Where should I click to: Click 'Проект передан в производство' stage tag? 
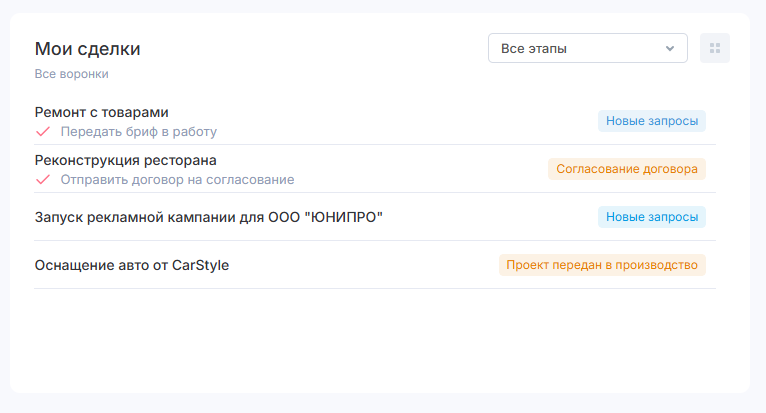tap(602, 265)
